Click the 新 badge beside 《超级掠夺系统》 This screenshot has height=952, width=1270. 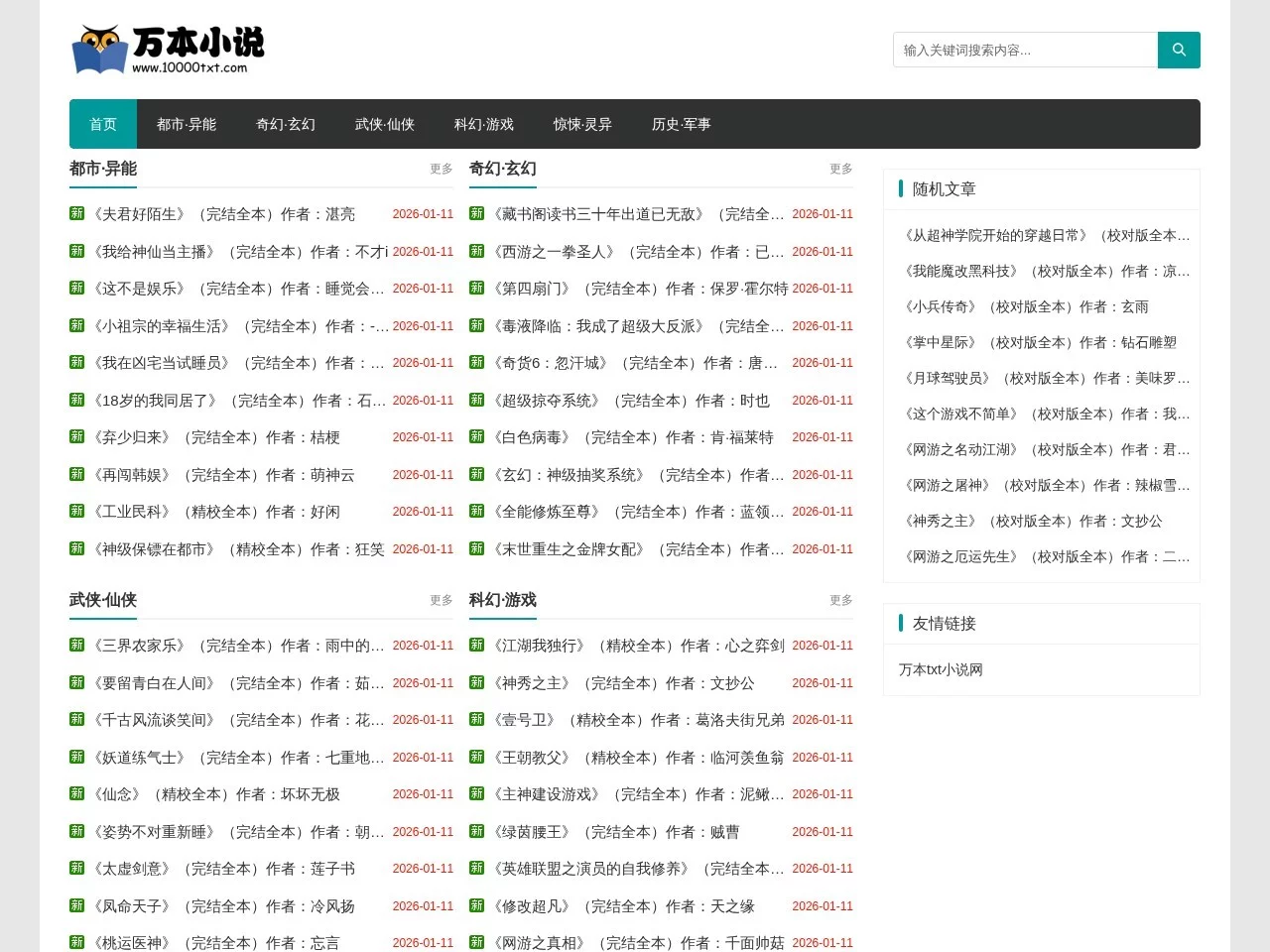pyautogui.click(x=476, y=400)
